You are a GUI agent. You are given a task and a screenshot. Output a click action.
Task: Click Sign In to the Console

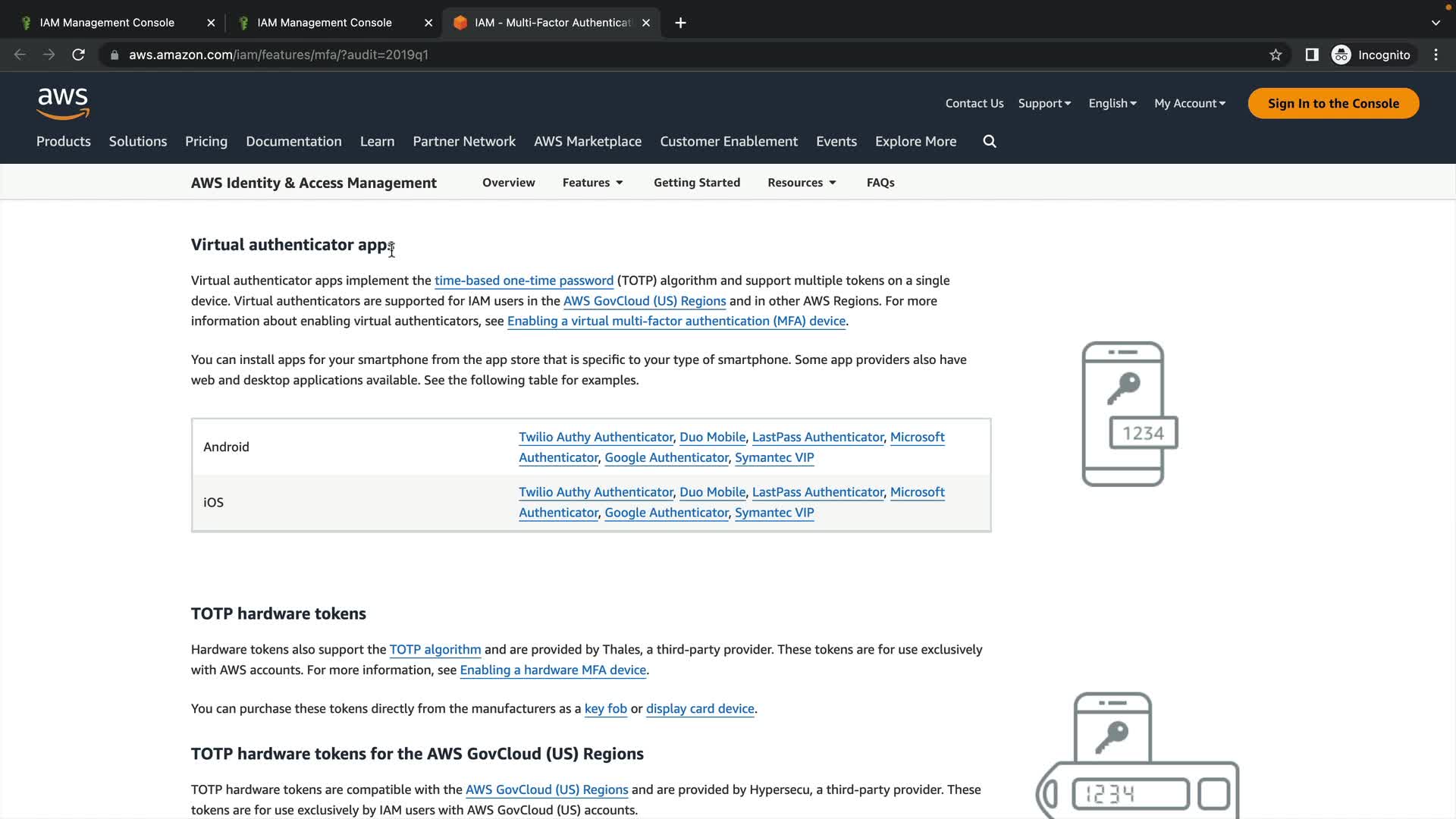(1332, 104)
